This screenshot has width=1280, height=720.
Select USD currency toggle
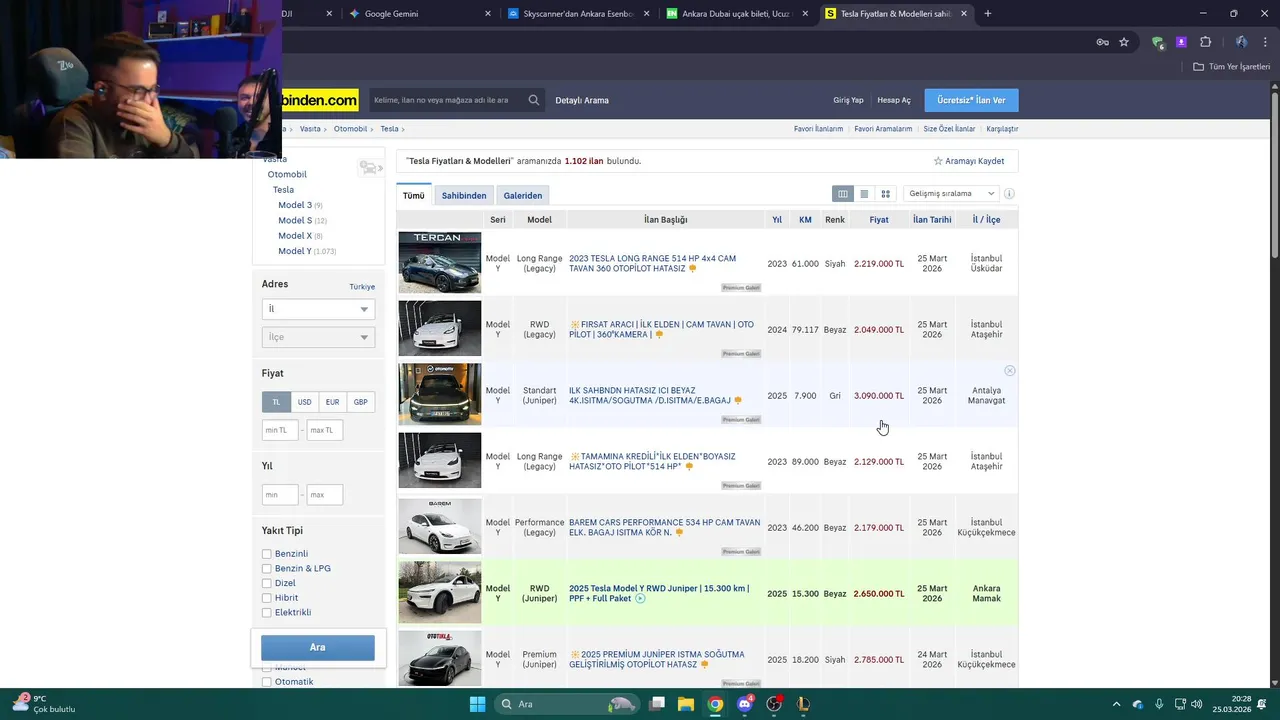304,402
